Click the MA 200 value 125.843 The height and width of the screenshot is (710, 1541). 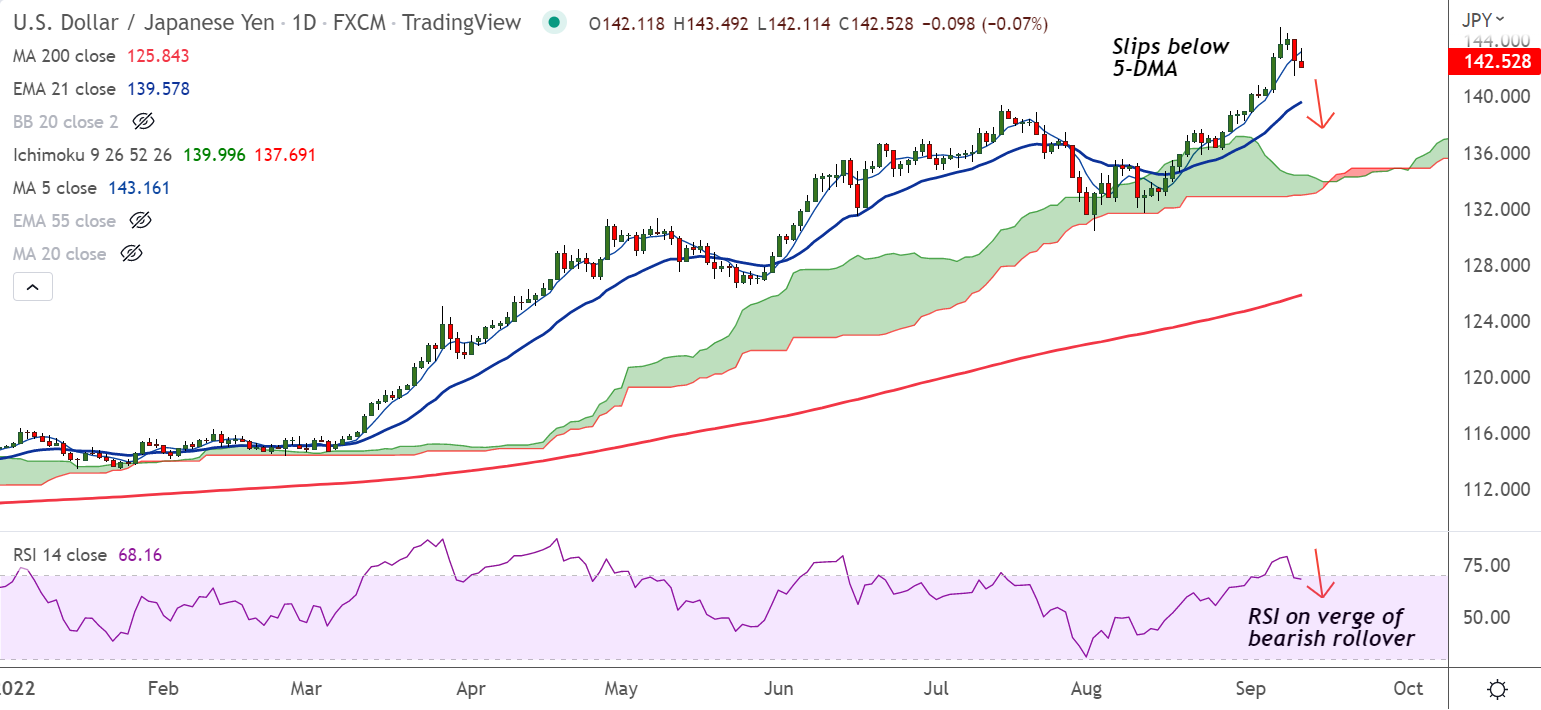tap(158, 56)
